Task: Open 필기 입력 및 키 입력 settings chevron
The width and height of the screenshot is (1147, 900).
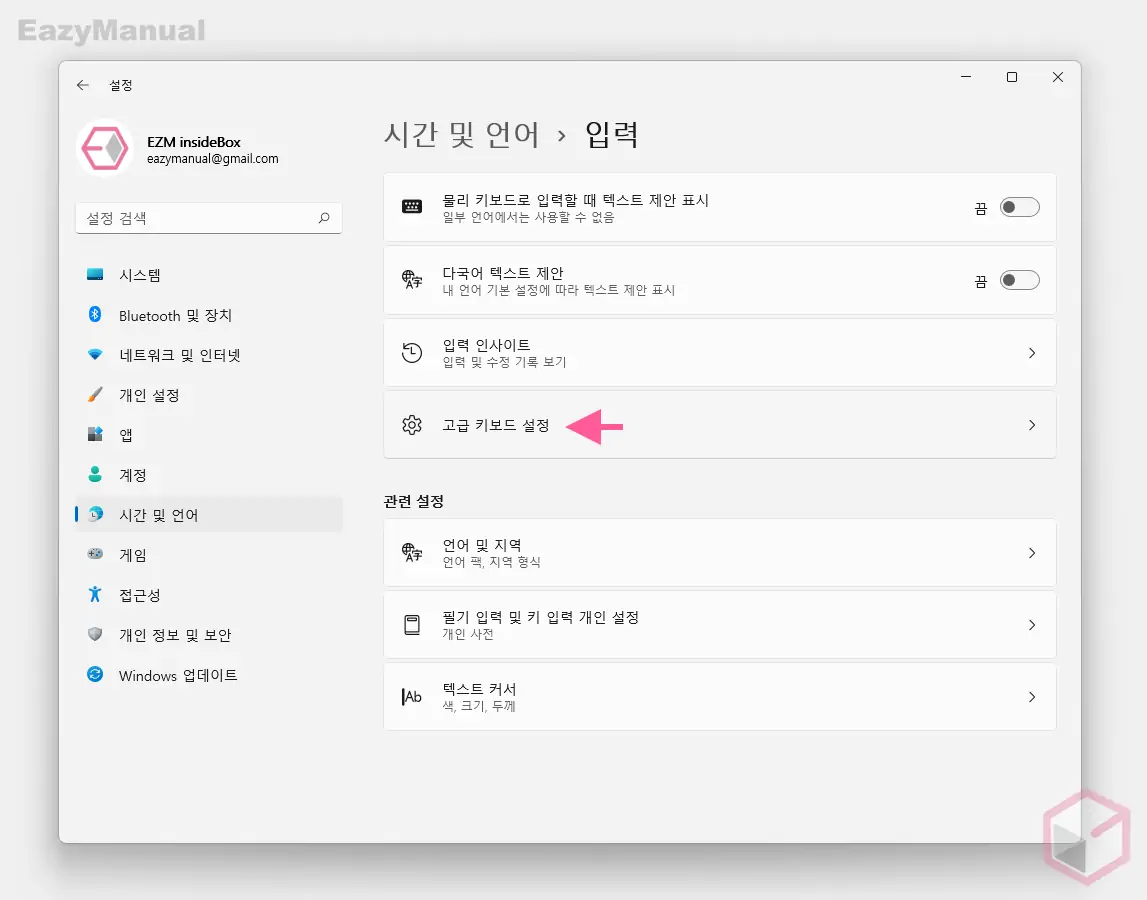Action: click(1032, 625)
